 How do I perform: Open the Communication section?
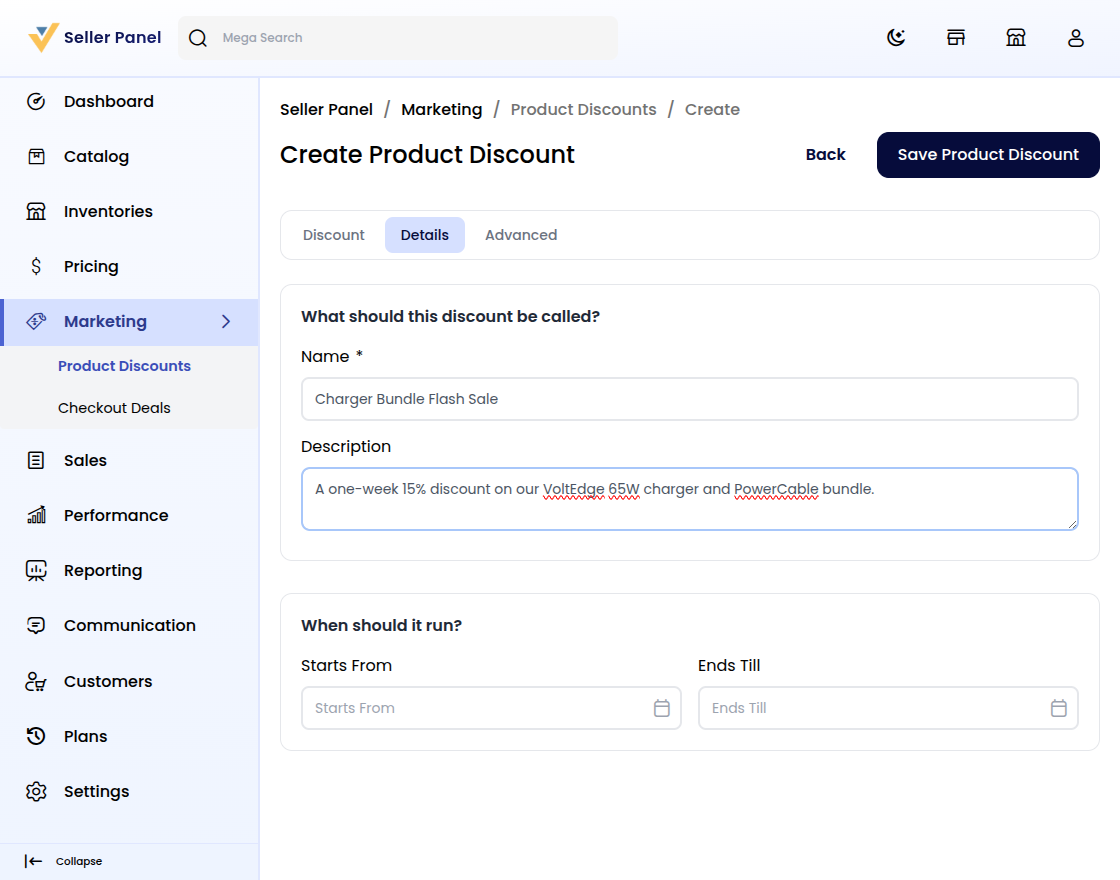[129, 626]
